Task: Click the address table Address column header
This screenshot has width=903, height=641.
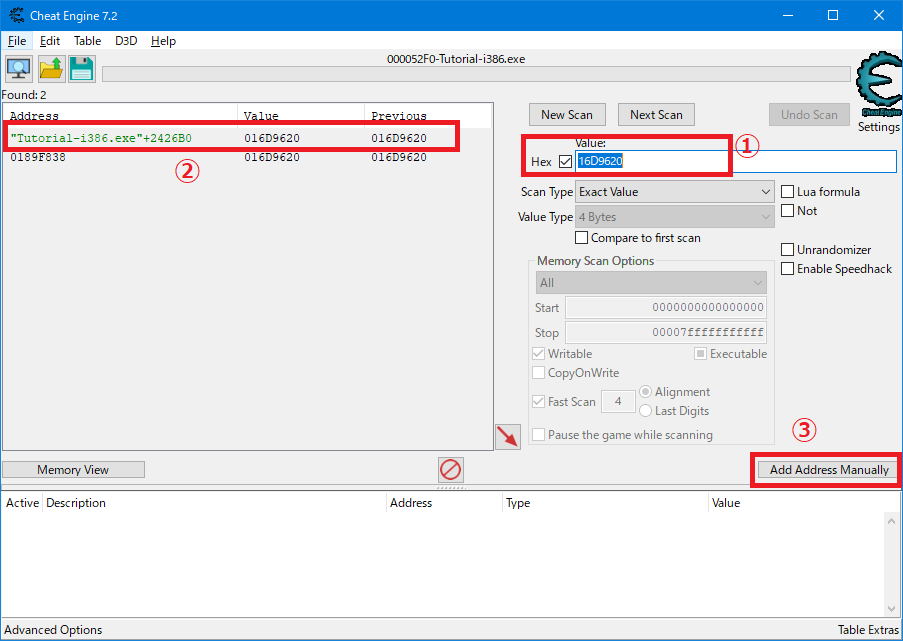Action: pos(444,503)
